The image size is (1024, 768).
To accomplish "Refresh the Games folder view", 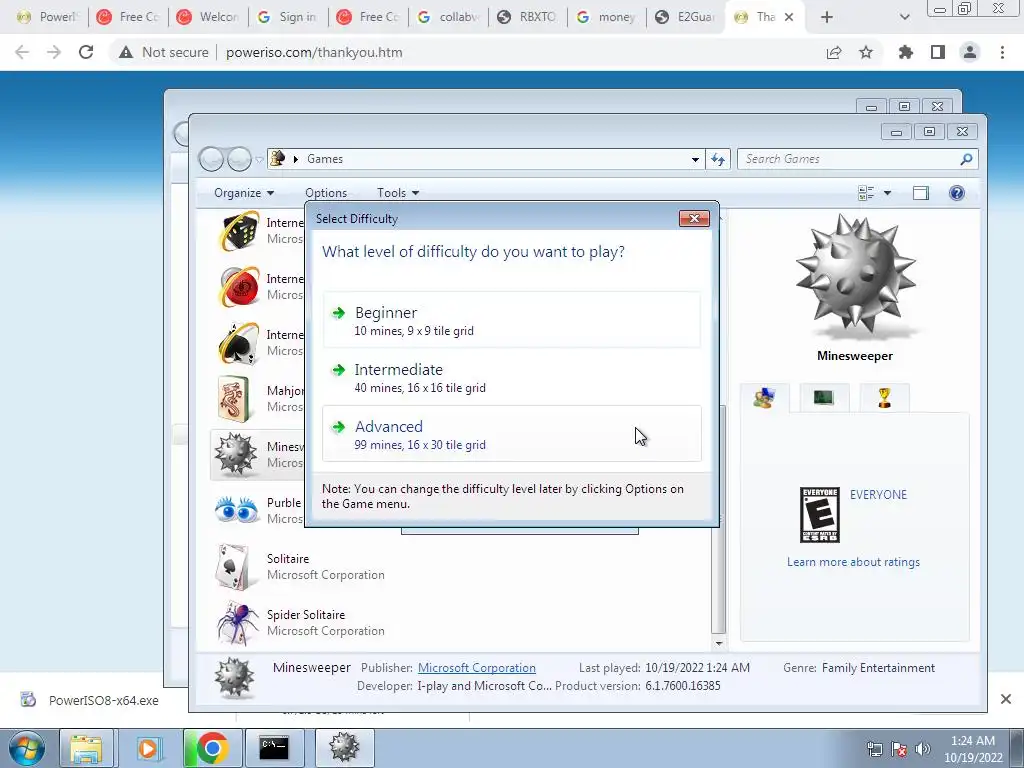I will point(718,159).
